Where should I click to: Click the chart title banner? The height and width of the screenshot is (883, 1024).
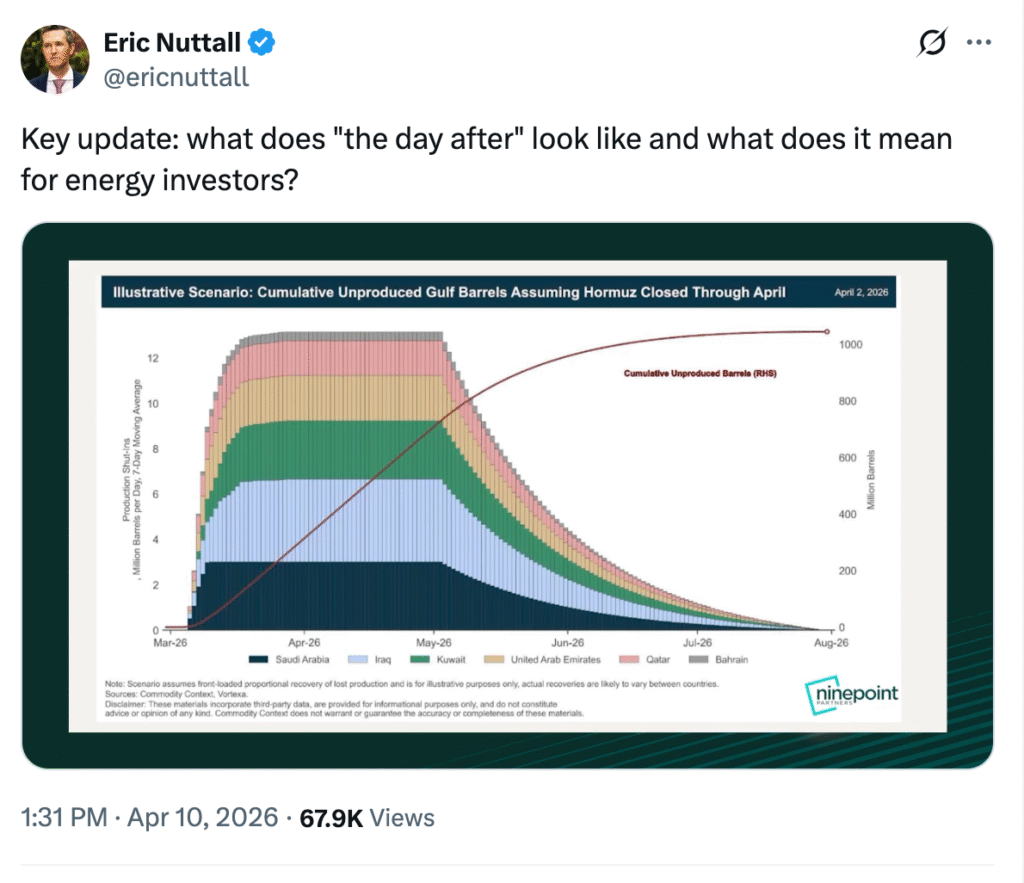coord(450,293)
